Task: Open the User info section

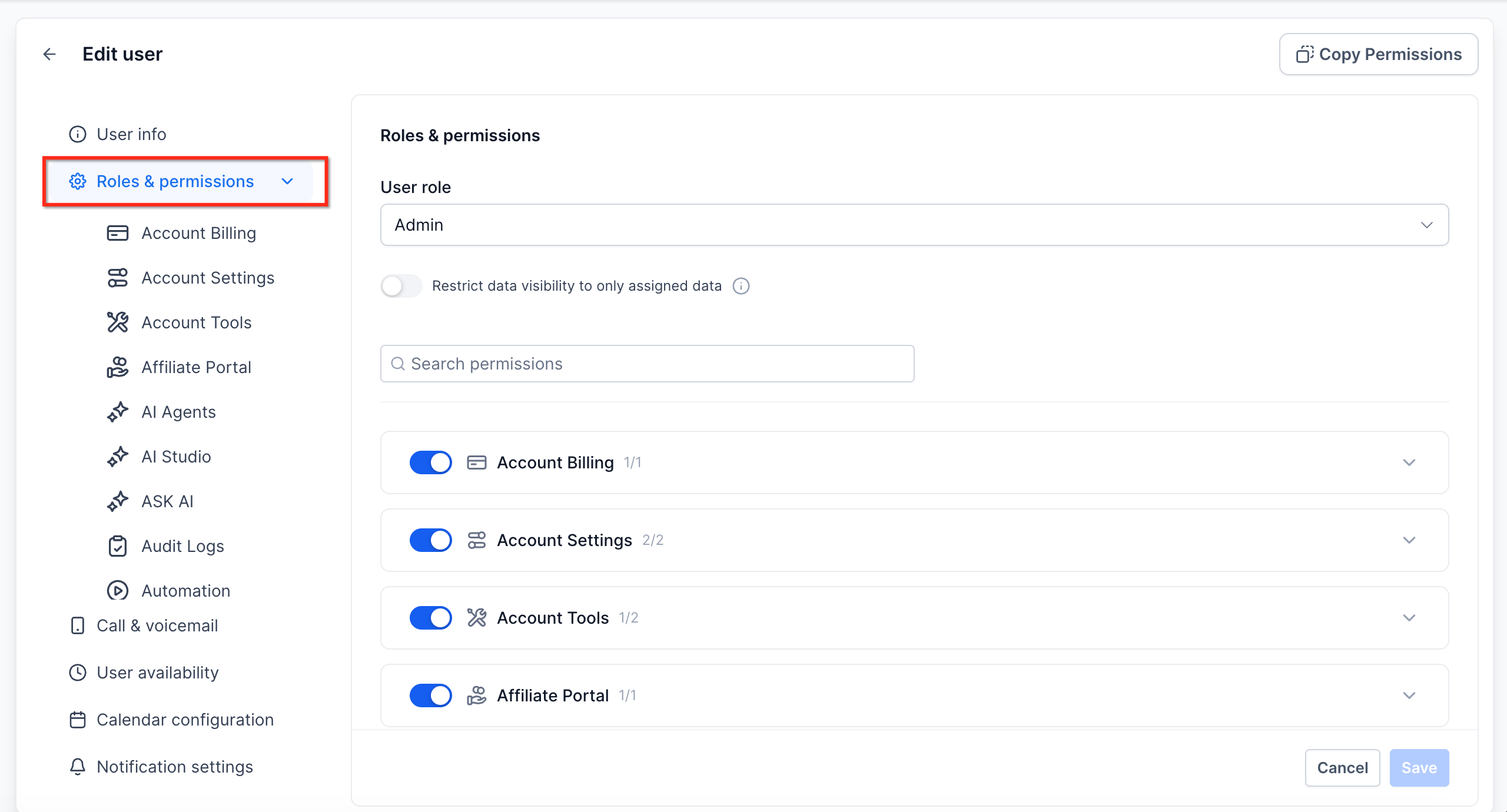Action: 131,134
